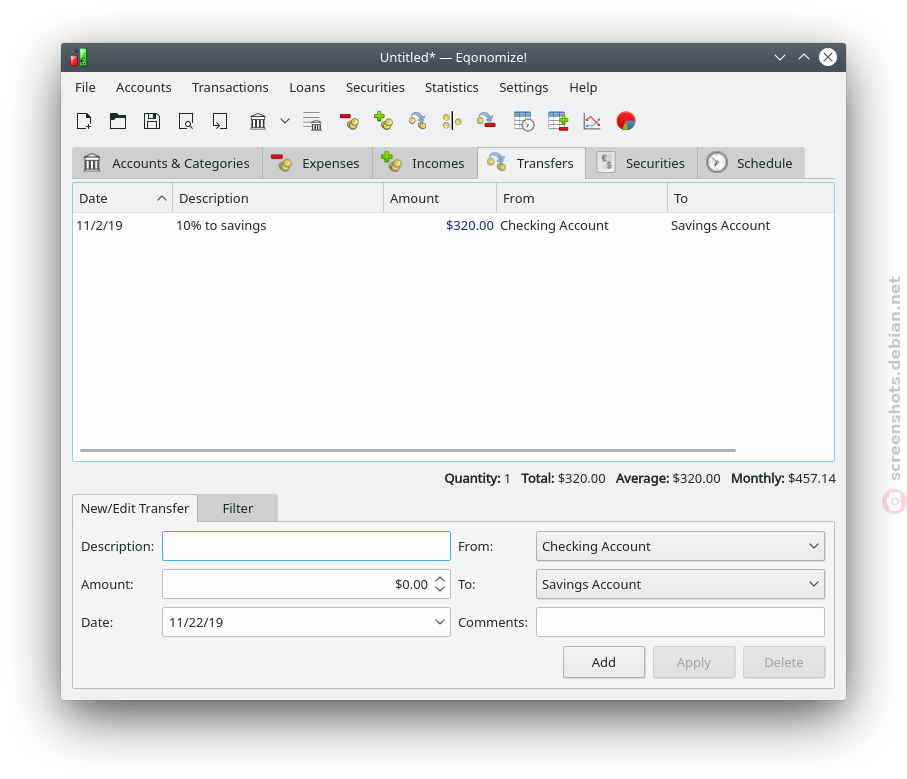Viewport: 907px width, 779px height.
Task: Click the Print Preview icon
Action: pos(186,121)
